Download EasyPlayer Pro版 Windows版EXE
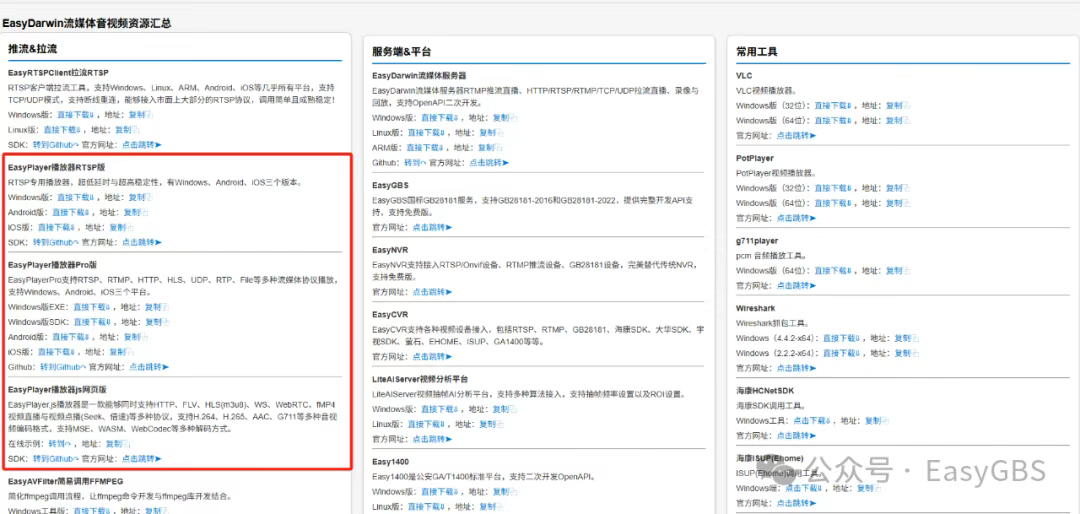The width and height of the screenshot is (1080, 514). click(x=94, y=307)
